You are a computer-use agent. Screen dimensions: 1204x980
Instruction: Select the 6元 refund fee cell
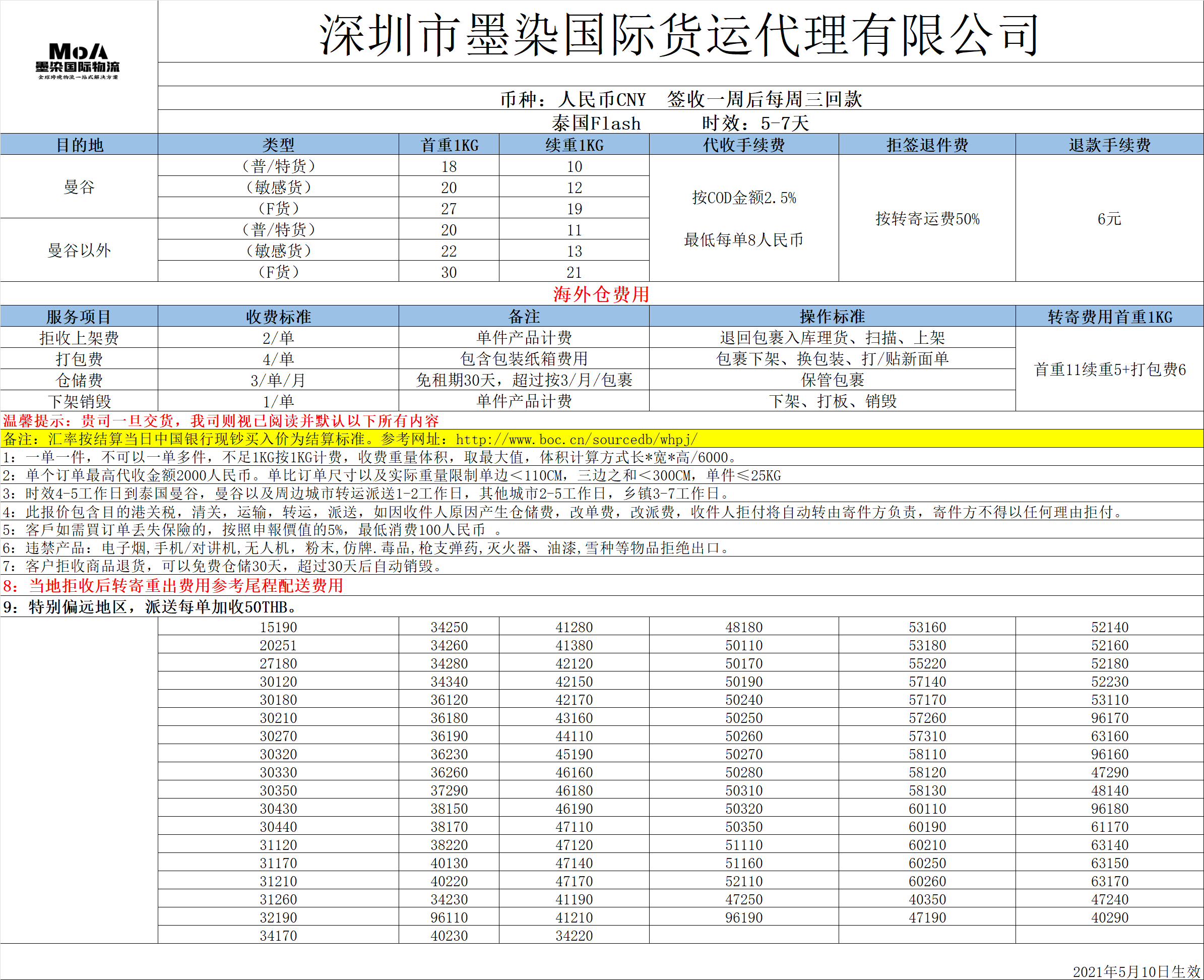click(x=1109, y=218)
